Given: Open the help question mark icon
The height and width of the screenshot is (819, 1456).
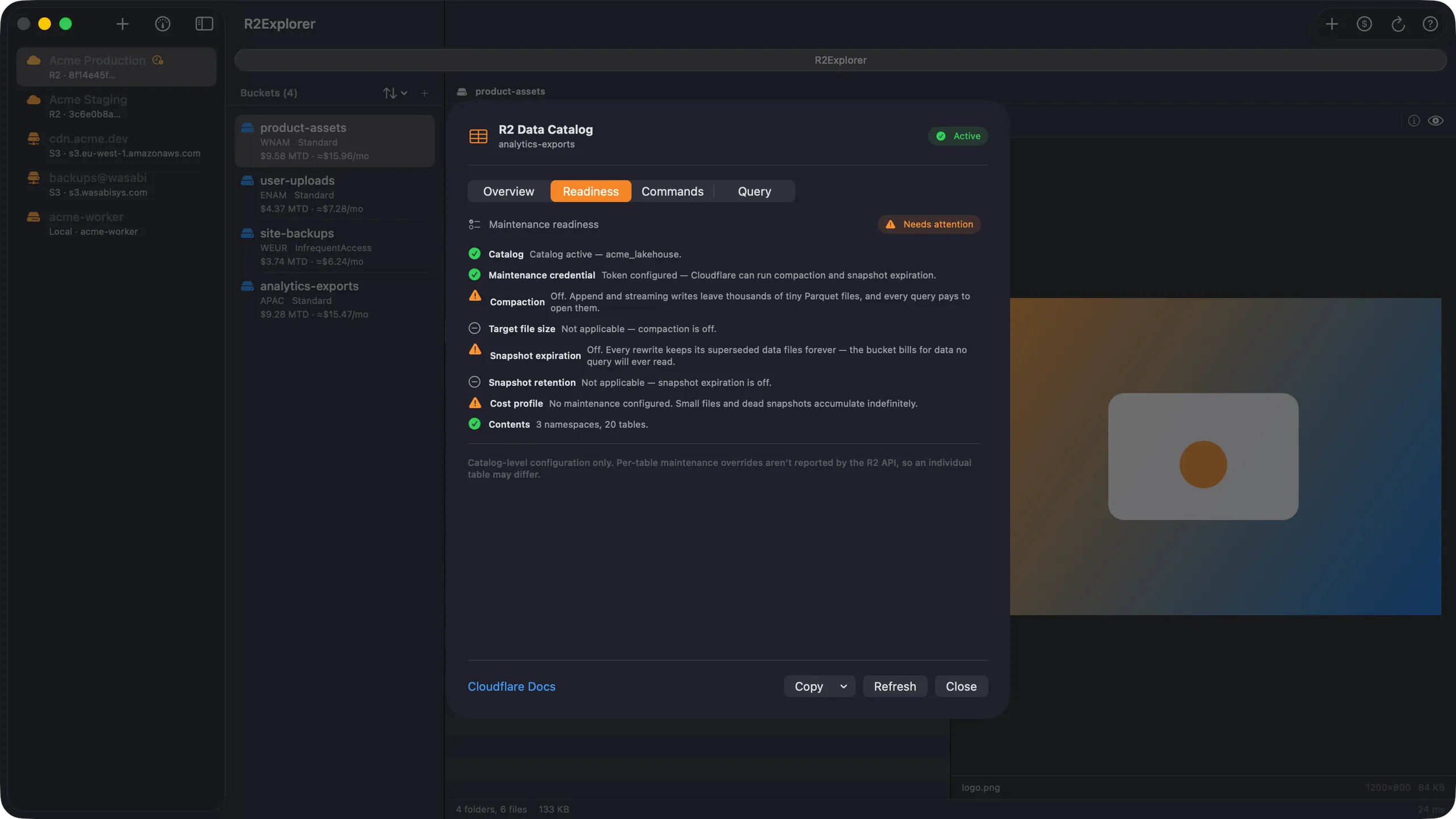Looking at the screenshot, I should tap(1430, 24).
